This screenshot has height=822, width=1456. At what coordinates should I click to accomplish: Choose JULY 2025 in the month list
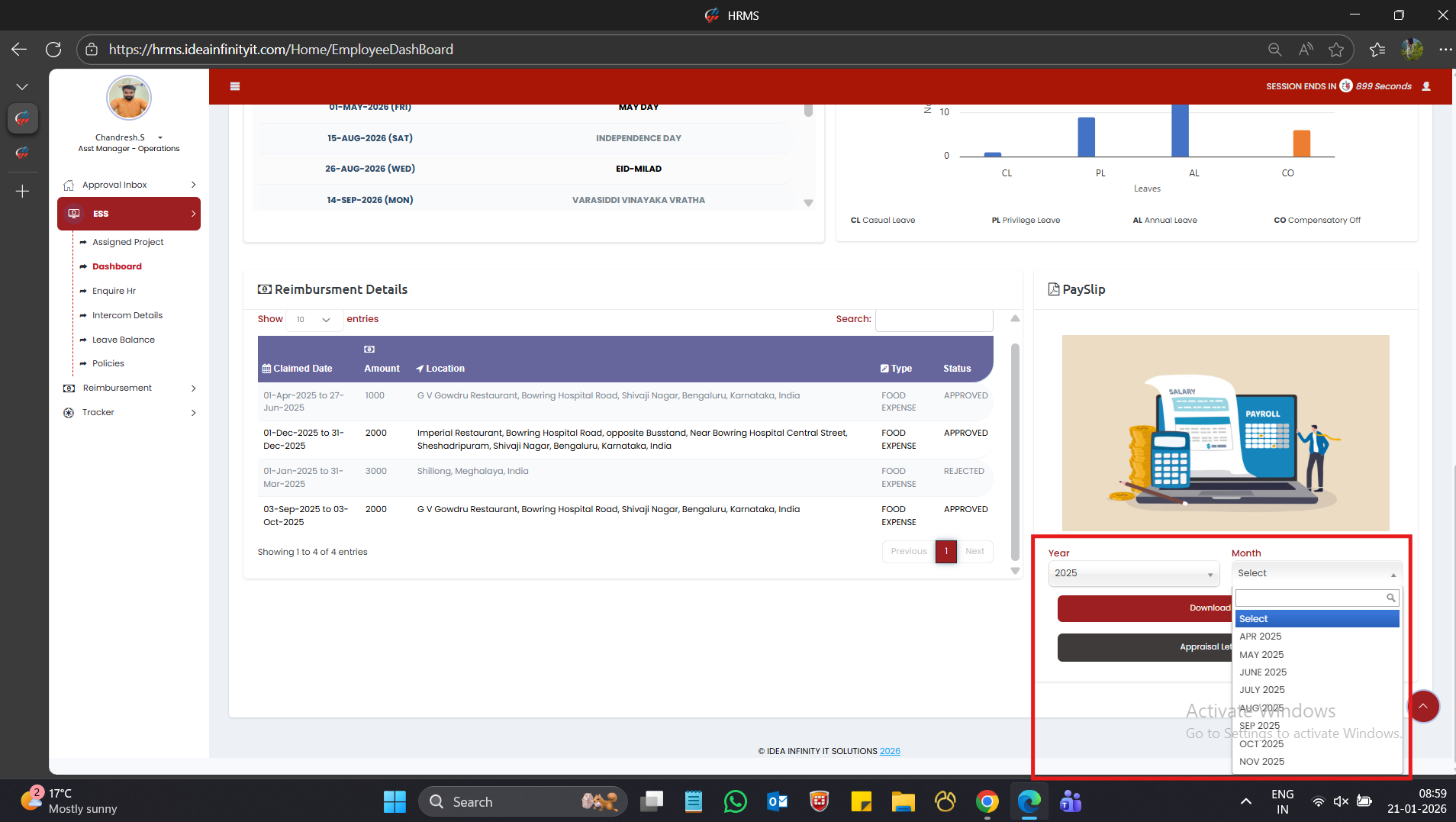pos(1261,690)
